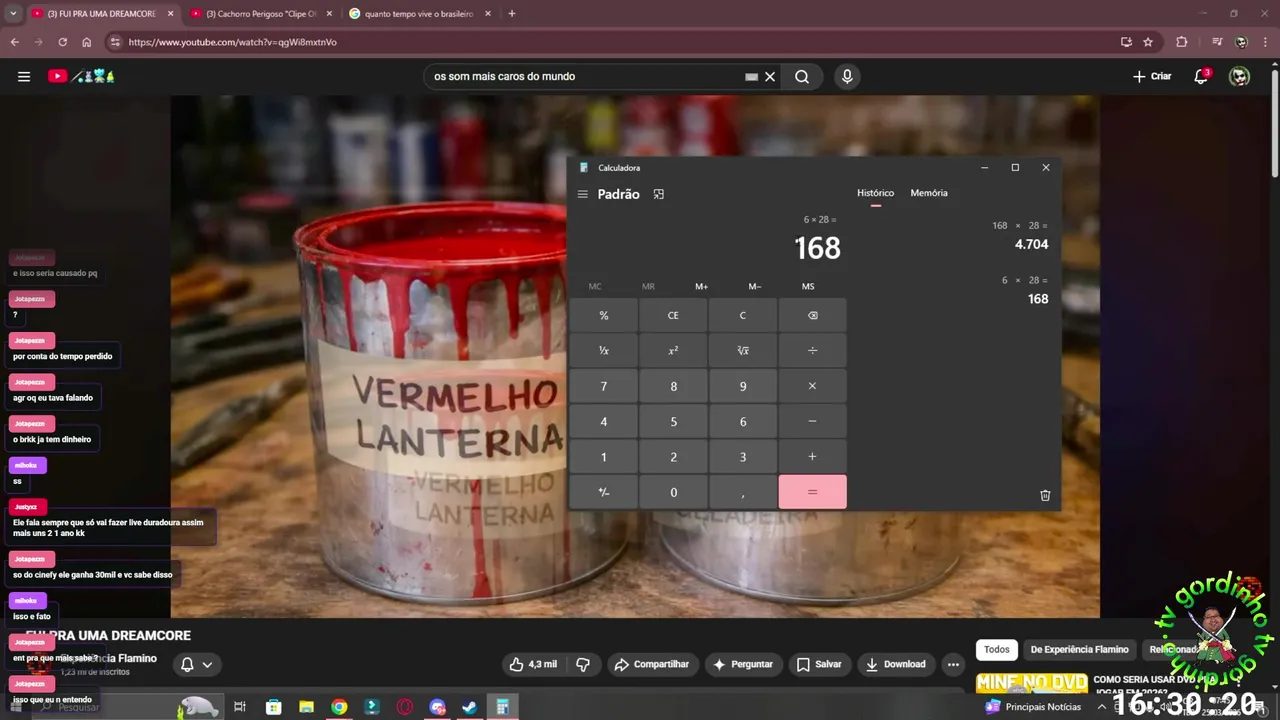Open subscription notification bell dropdown
The width and height of the screenshot is (1280, 720).
coord(196,664)
